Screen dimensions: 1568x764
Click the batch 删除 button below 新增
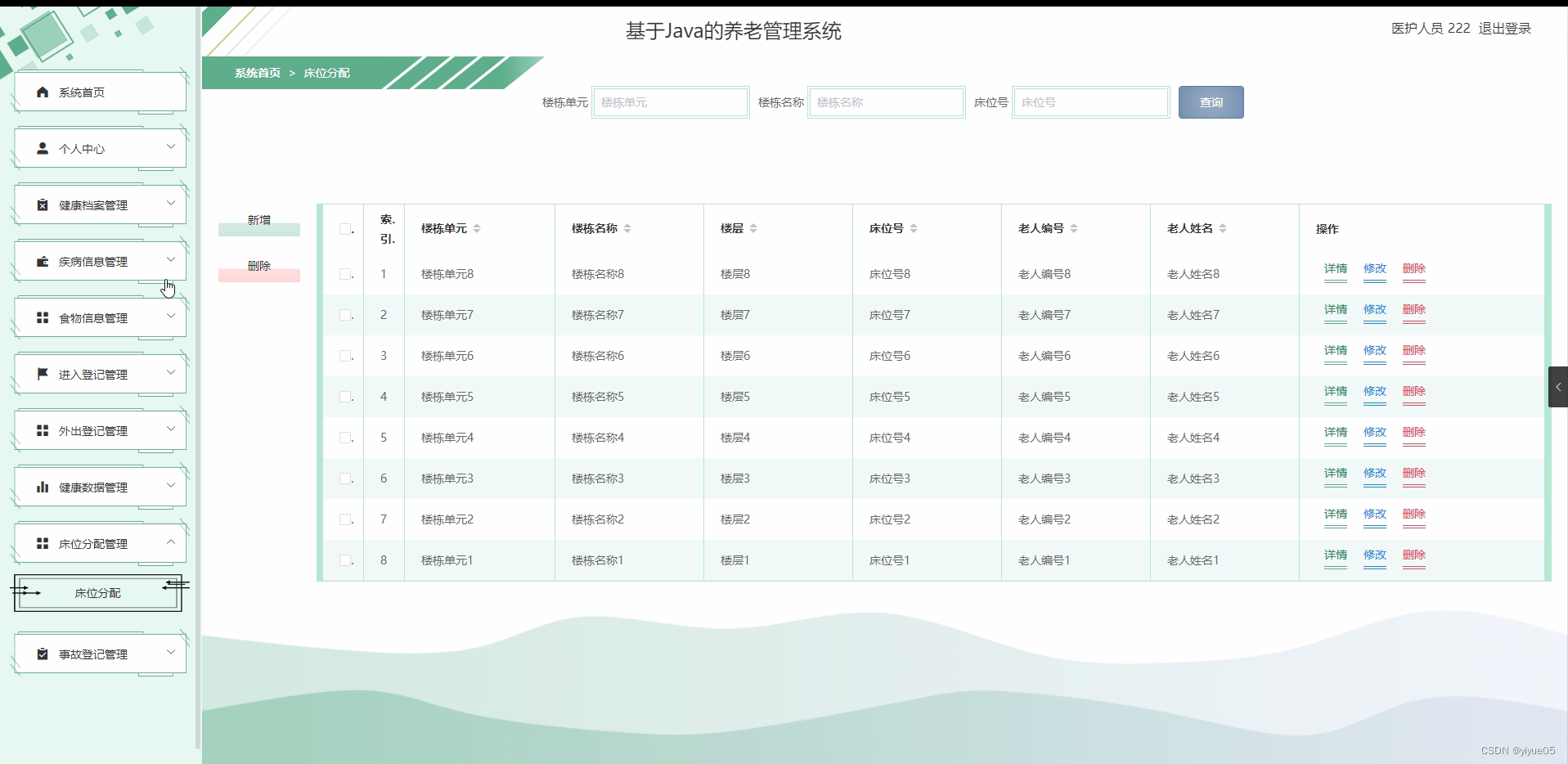coord(259,267)
